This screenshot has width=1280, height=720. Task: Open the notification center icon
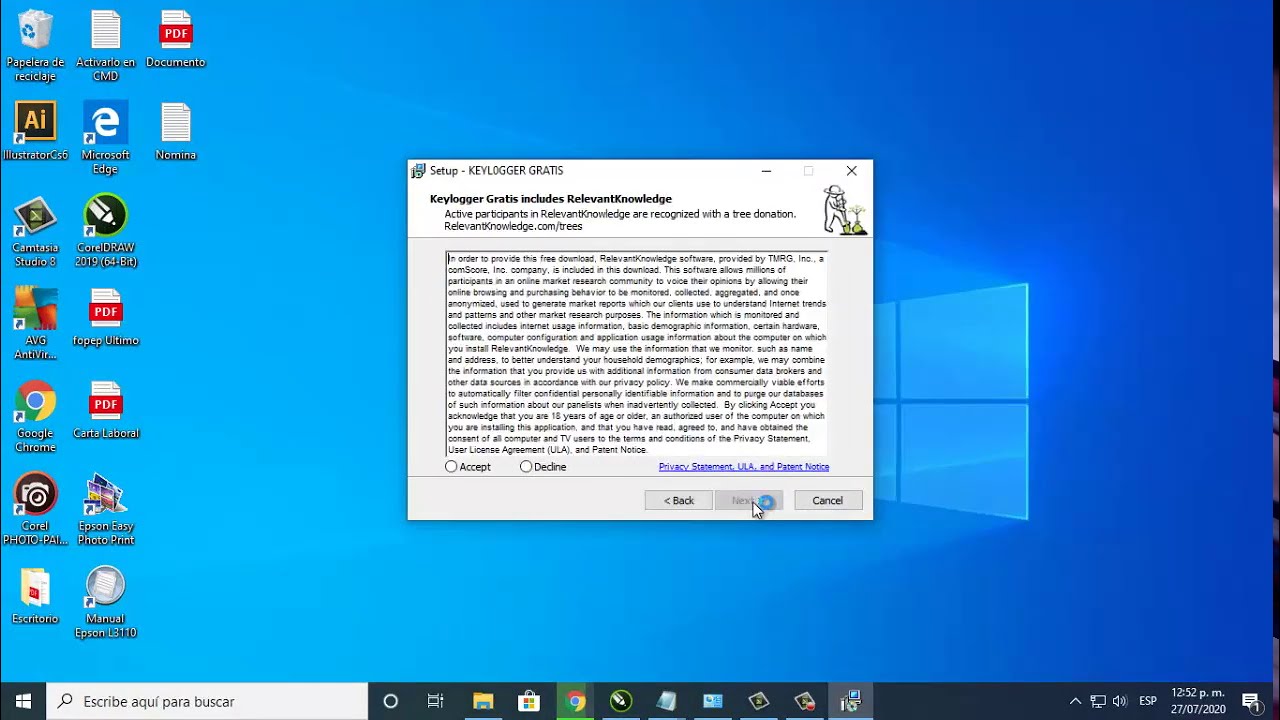point(1251,701)
